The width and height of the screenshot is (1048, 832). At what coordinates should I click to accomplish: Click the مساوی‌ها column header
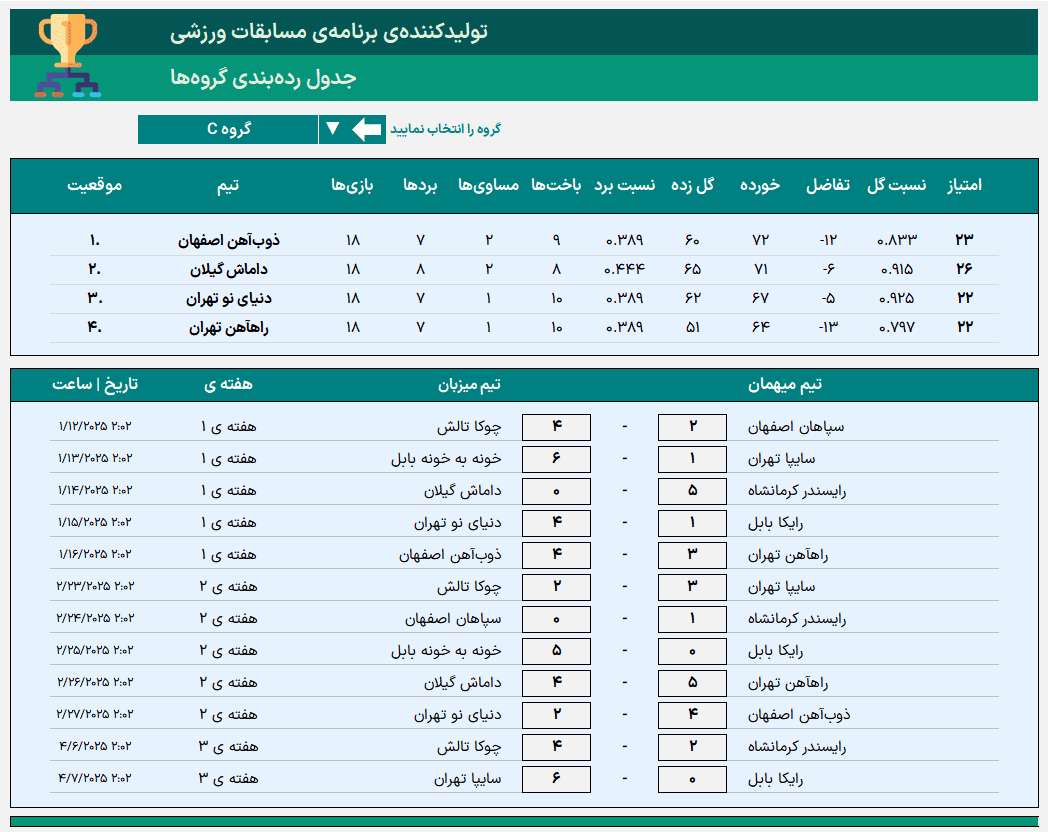[489, 185]
